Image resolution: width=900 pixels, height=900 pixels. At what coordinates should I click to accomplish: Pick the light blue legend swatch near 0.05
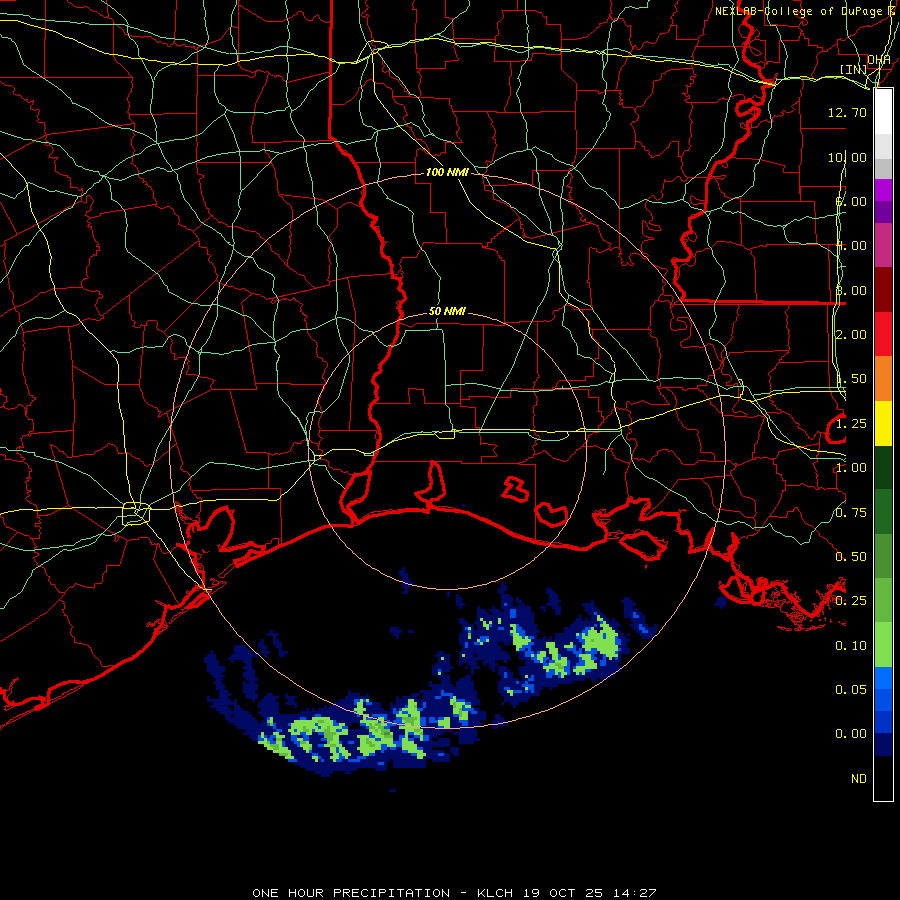[883, 678]
